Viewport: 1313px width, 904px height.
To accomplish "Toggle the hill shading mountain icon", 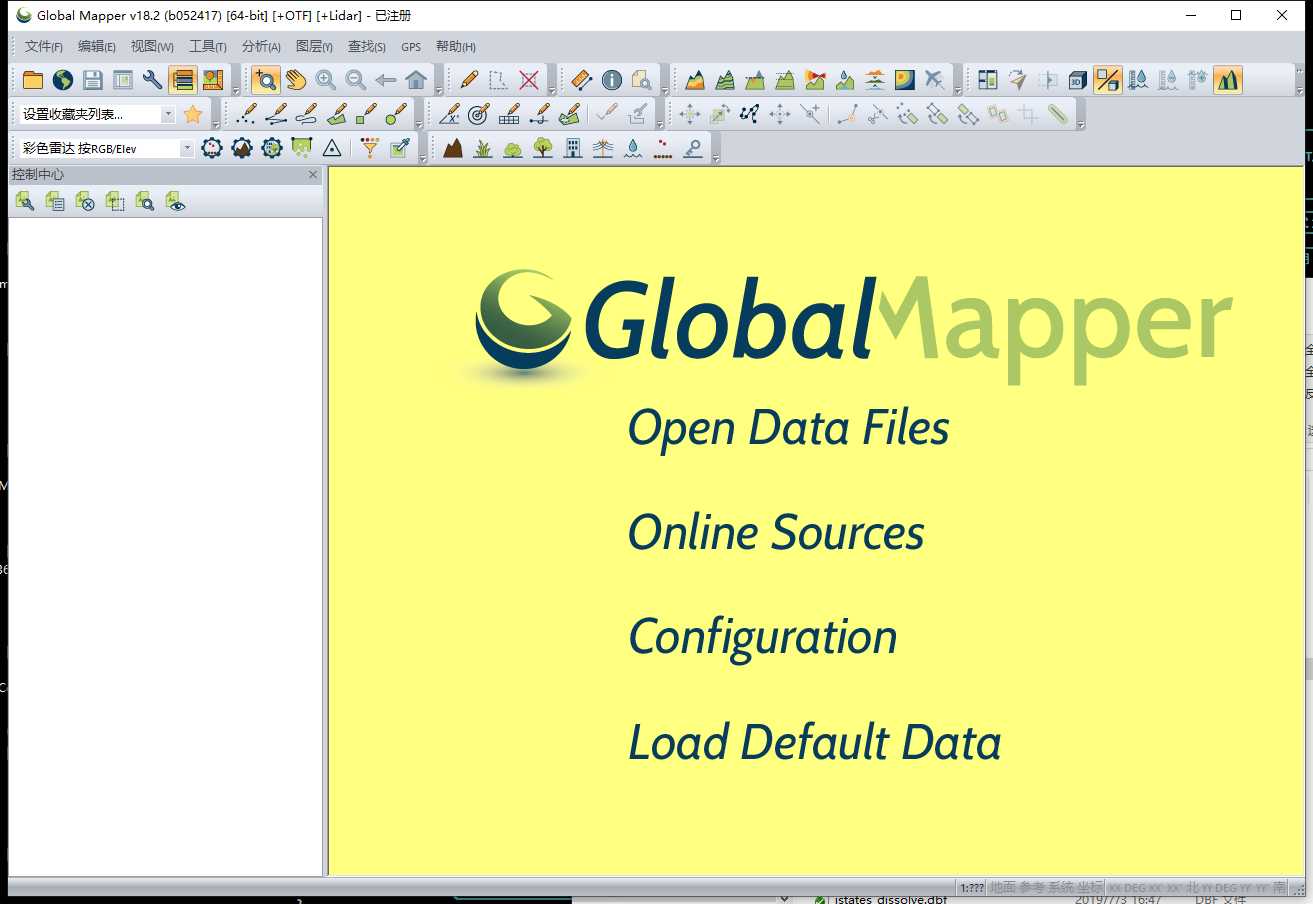I will [1228, 80].
